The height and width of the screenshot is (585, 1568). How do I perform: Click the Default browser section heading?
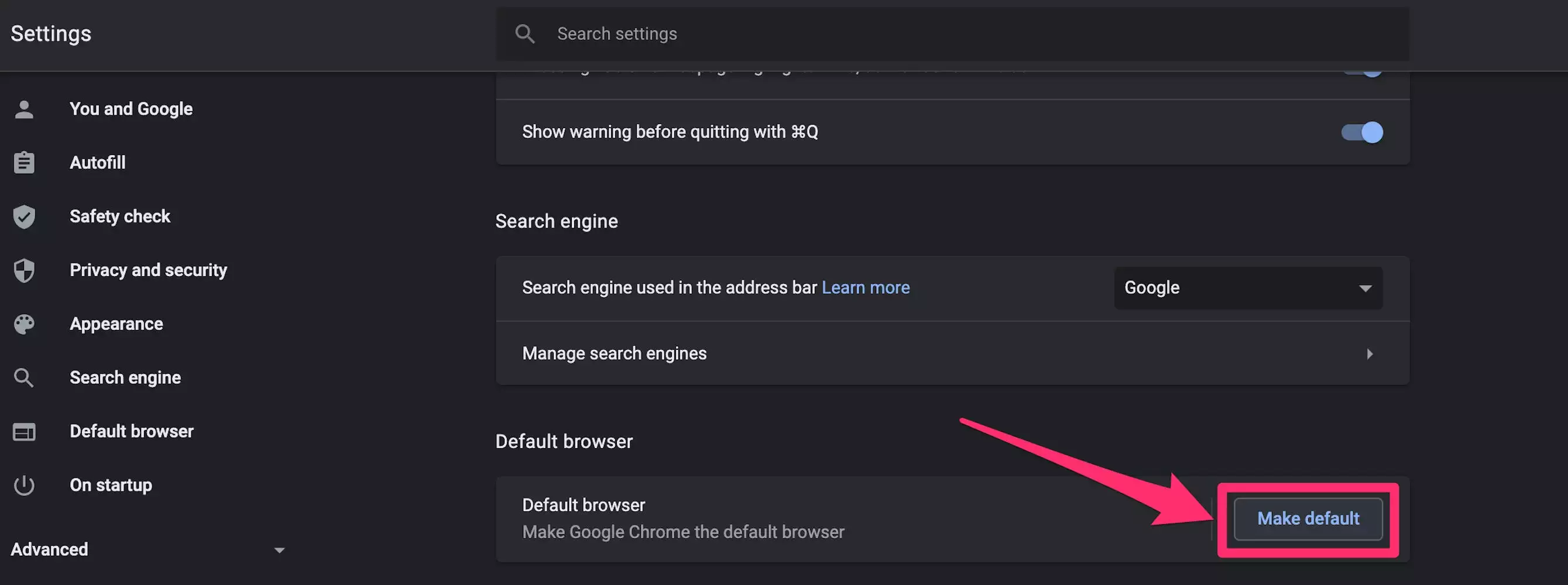564,441
